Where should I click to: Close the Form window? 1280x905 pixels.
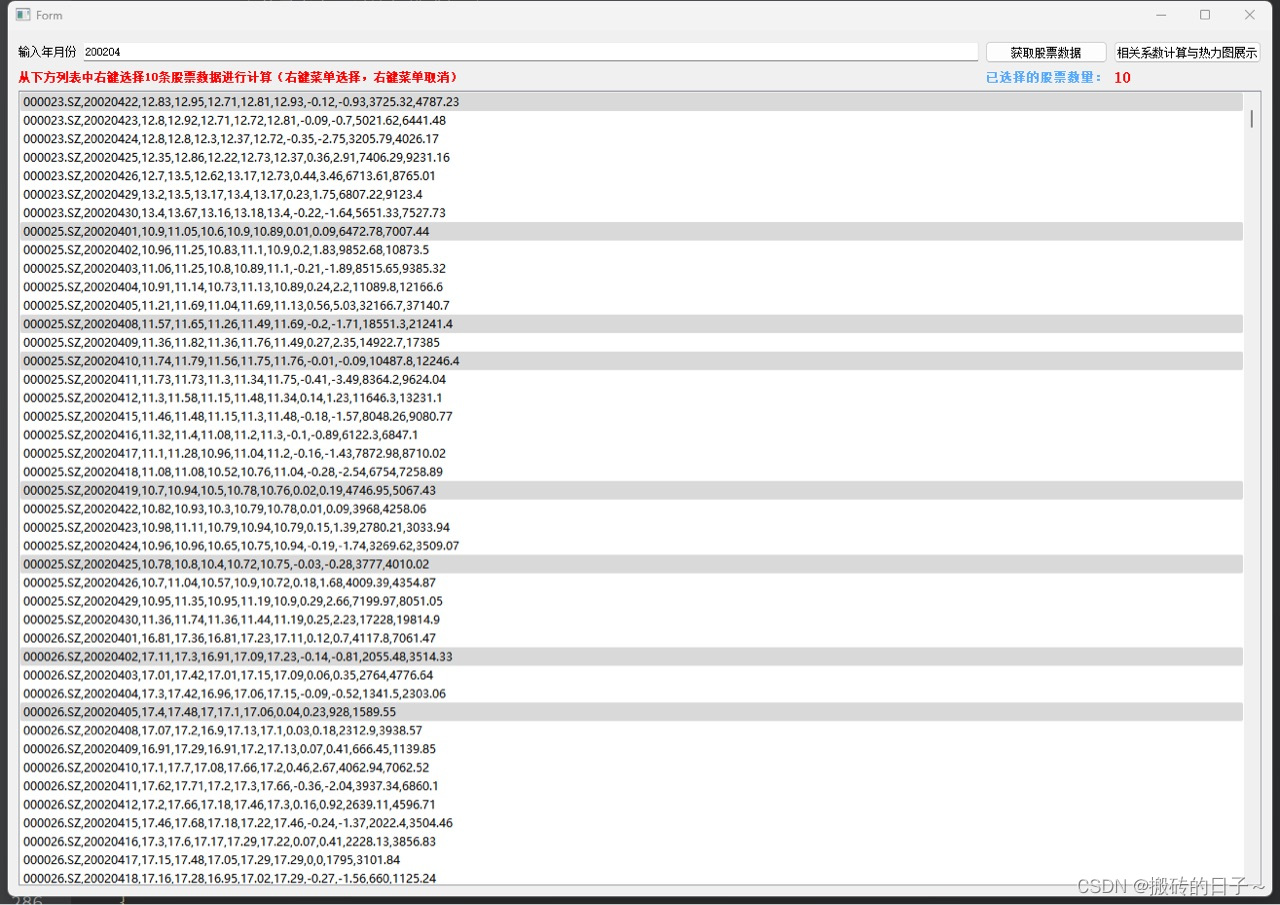(1249, 15)
